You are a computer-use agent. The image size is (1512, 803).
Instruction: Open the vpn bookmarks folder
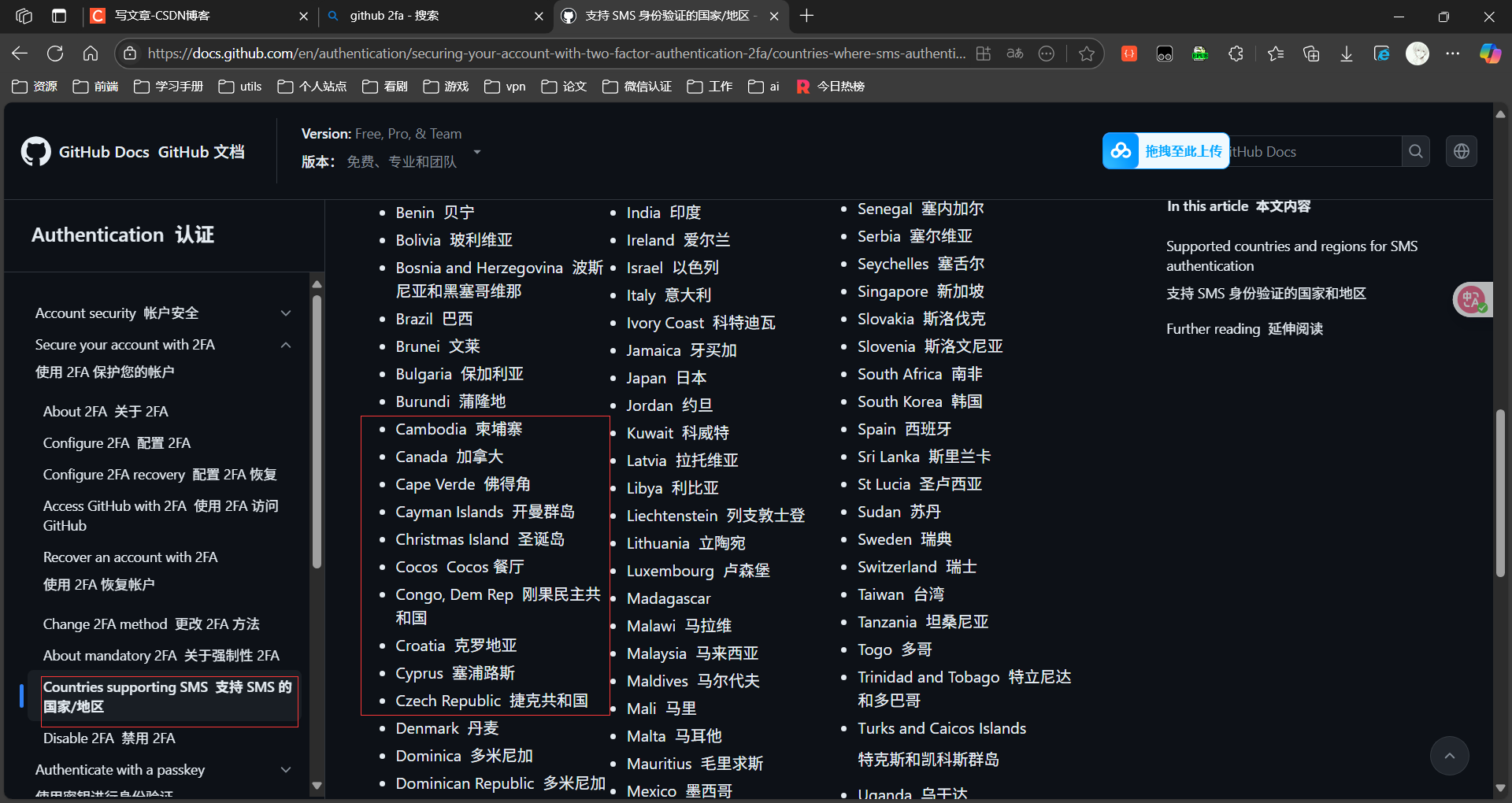(505, 87)
